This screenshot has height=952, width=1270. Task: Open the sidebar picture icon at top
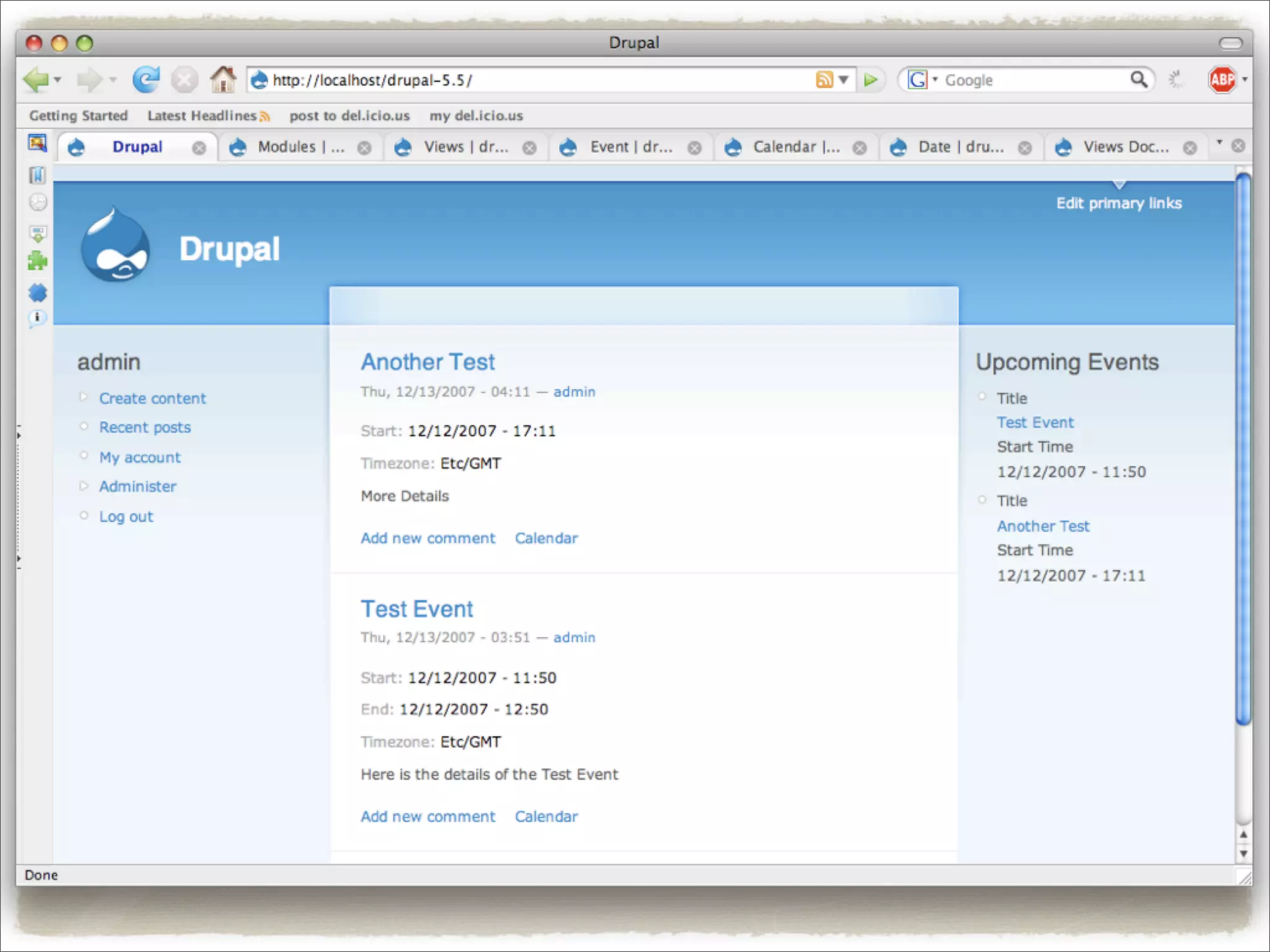click(x=37, y=143)
